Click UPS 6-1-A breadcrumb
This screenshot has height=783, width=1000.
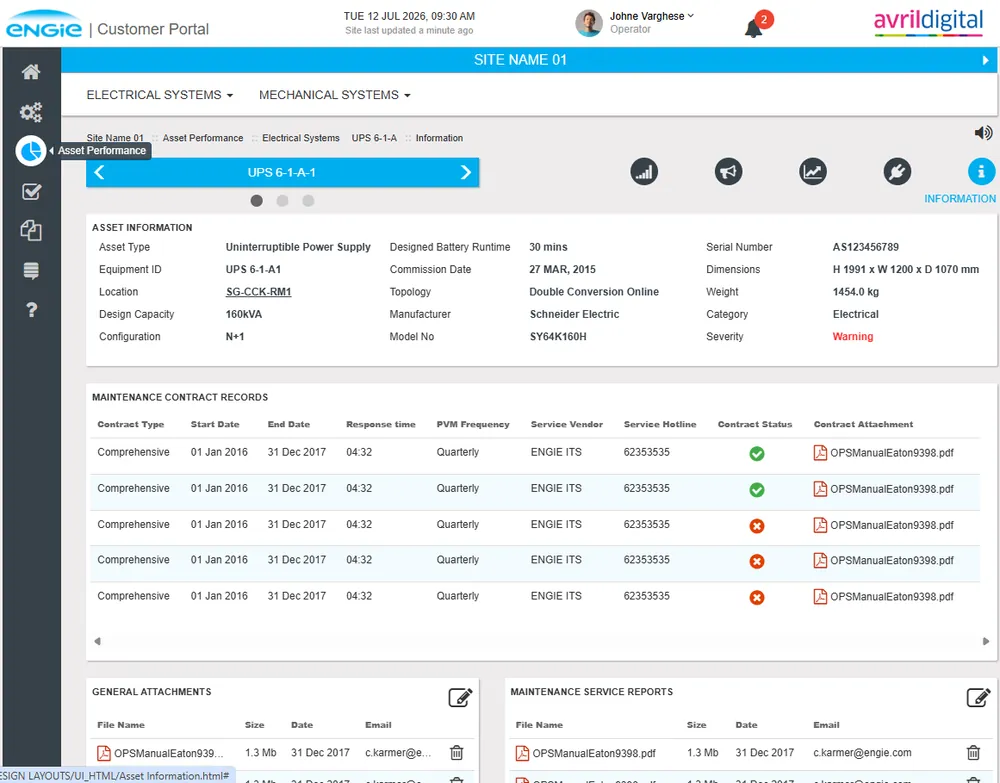[374, 138]
